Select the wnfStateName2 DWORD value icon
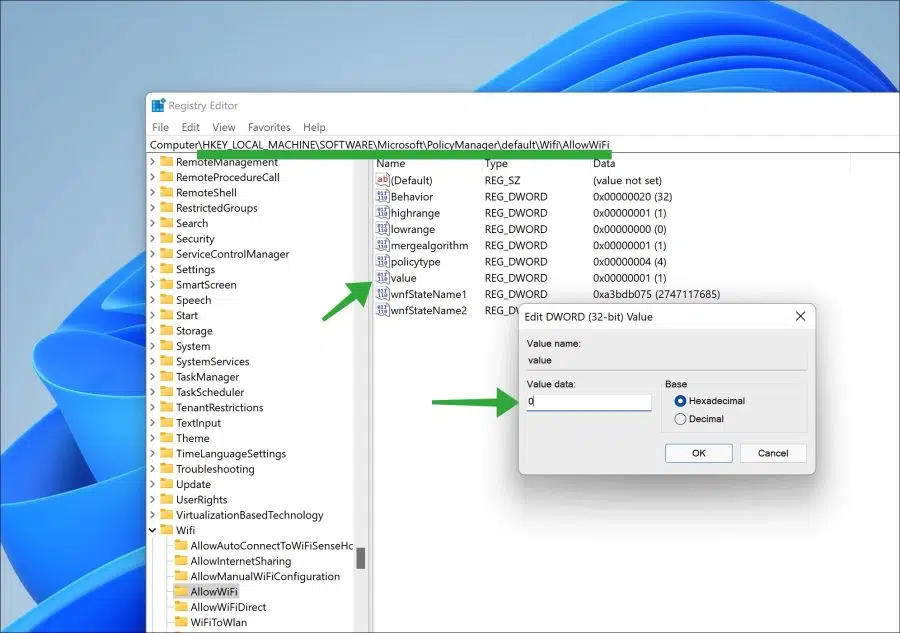This screenshot has width=900, height=633. click(x=382, y=310)
